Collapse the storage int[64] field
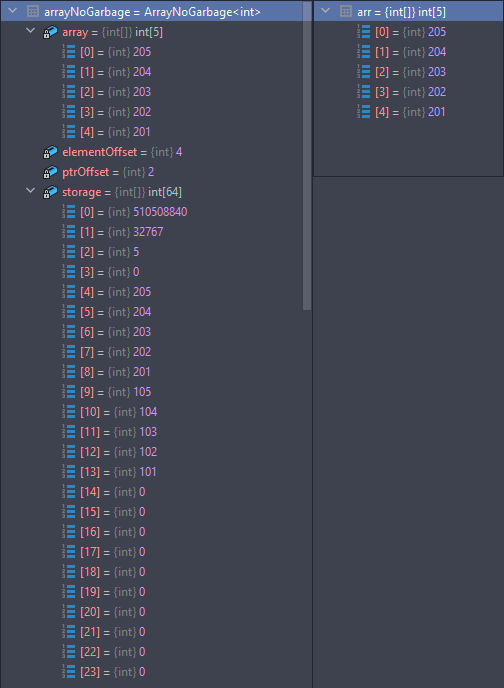The width and height of the screenshot is (504, 688). click(x=31, y=191)
